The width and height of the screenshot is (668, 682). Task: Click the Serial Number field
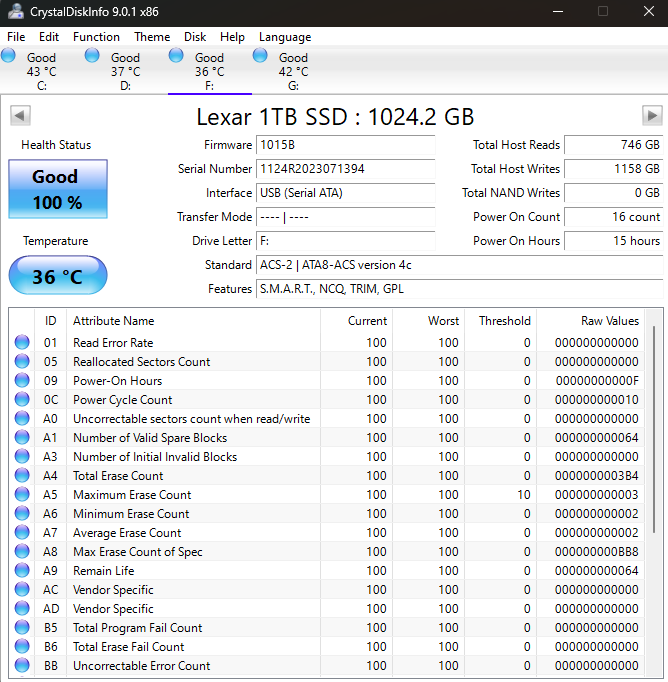[345, 169]
